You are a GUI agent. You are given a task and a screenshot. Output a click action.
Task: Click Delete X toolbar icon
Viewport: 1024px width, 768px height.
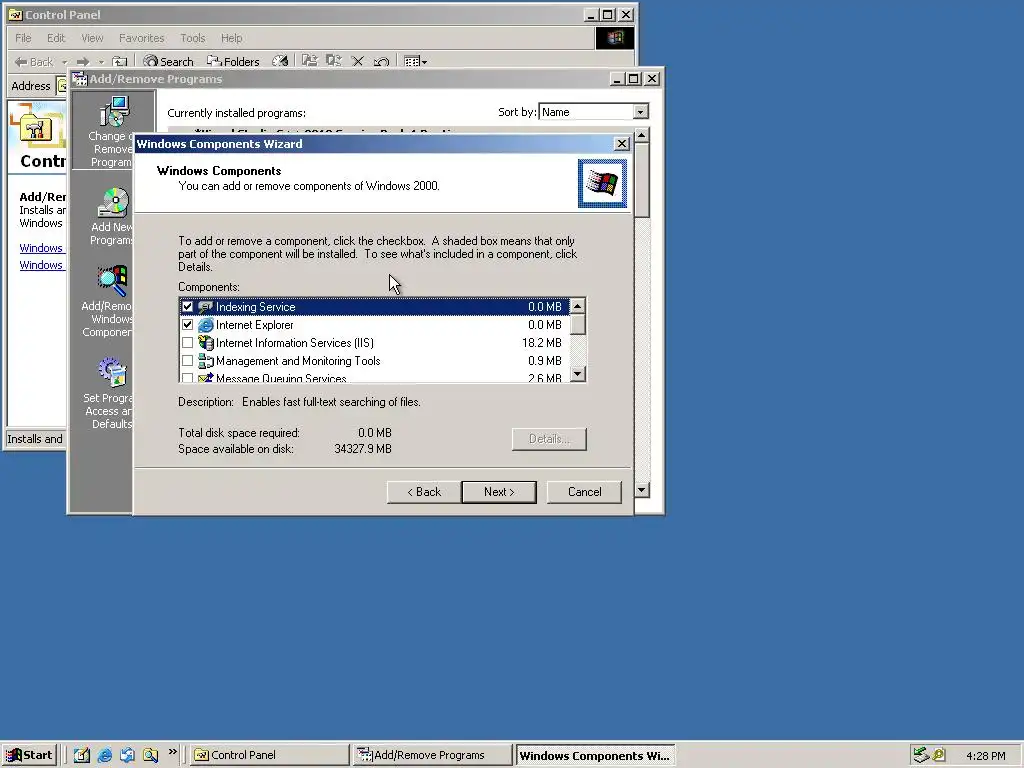click(x=357, y=61)
